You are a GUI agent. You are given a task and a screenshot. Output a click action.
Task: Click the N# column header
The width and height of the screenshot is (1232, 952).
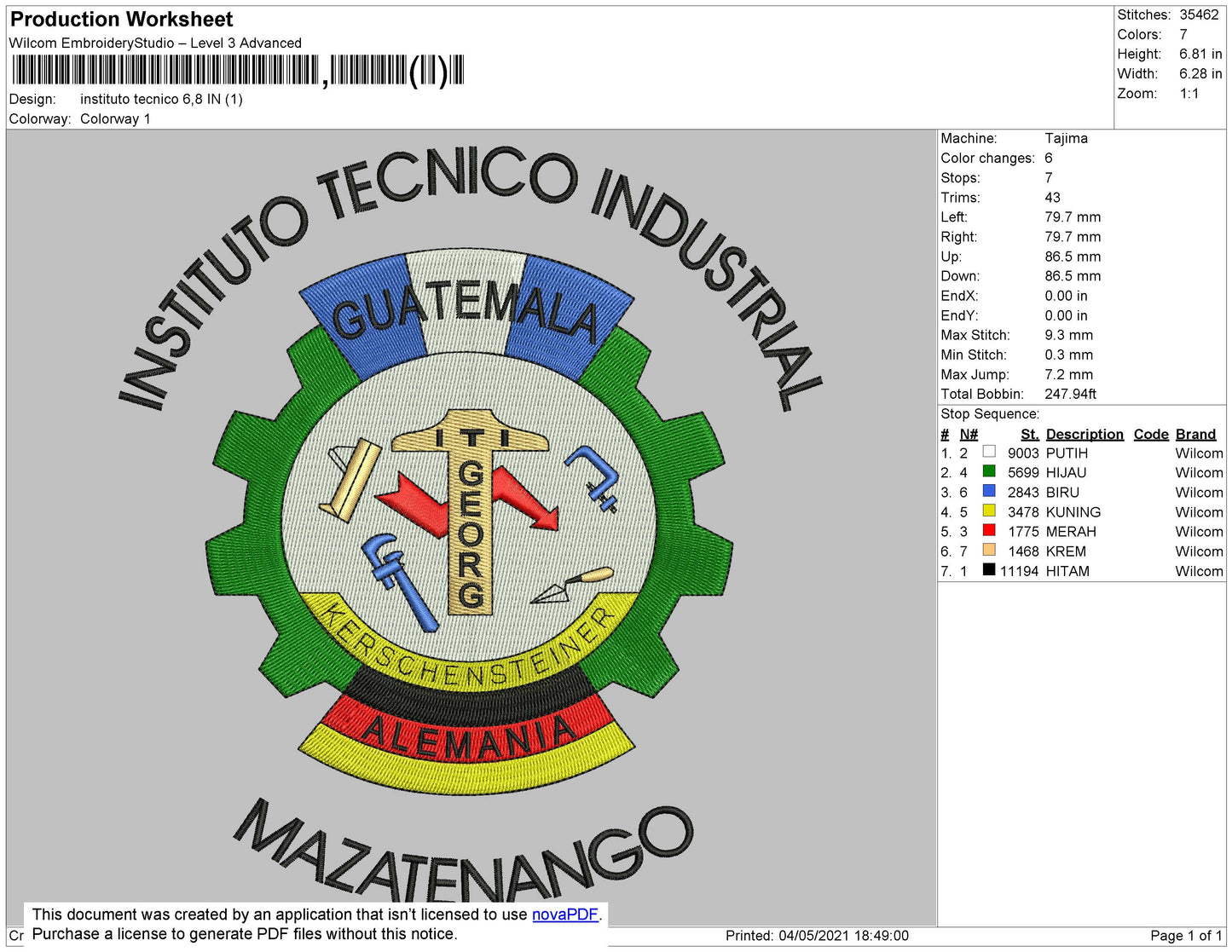tap(969, 435)
